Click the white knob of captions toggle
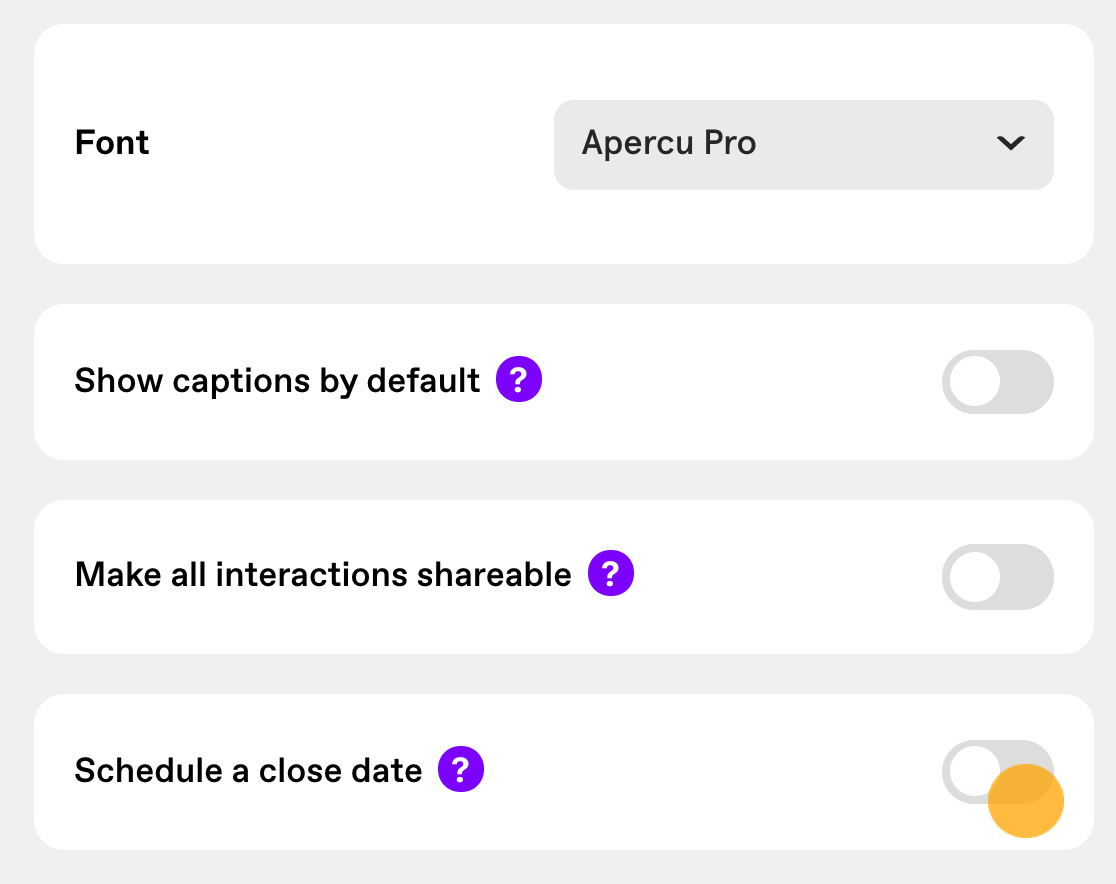Image resolution: width=1116 pixels, height=884 pixels. (975, 382)
